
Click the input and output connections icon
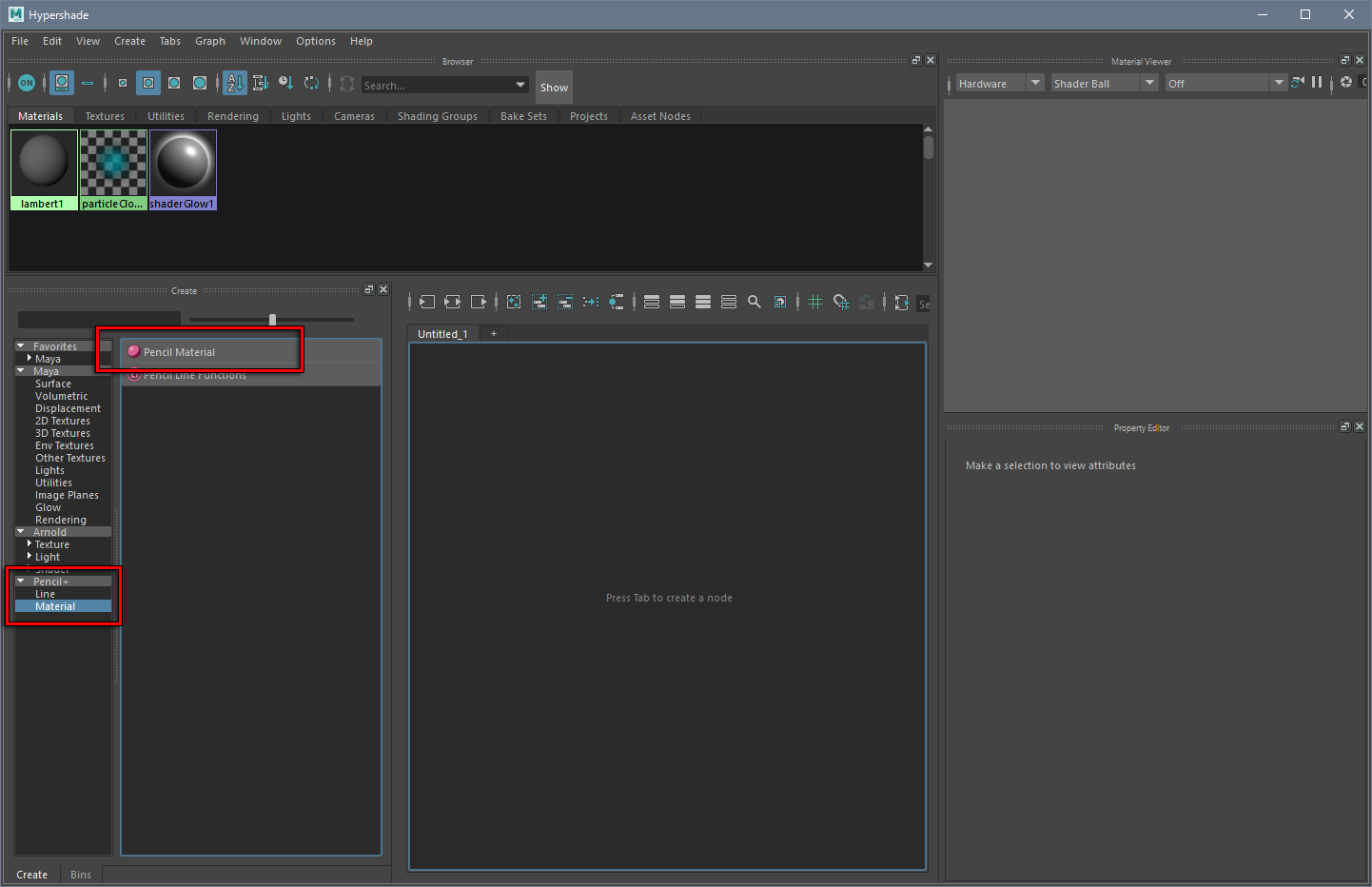(453, 302)
